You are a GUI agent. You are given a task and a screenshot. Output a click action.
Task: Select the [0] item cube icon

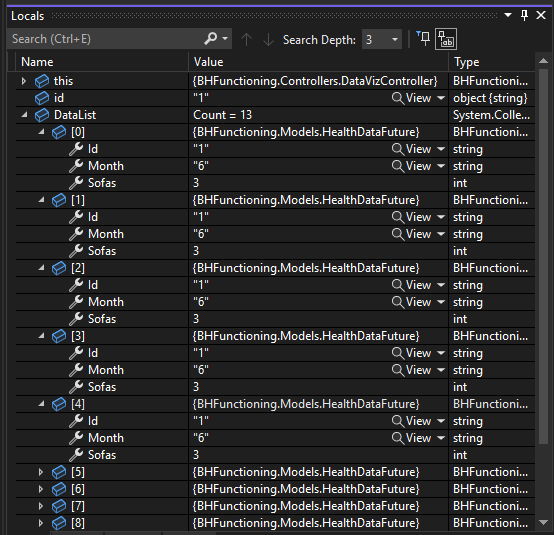(59, 132)
